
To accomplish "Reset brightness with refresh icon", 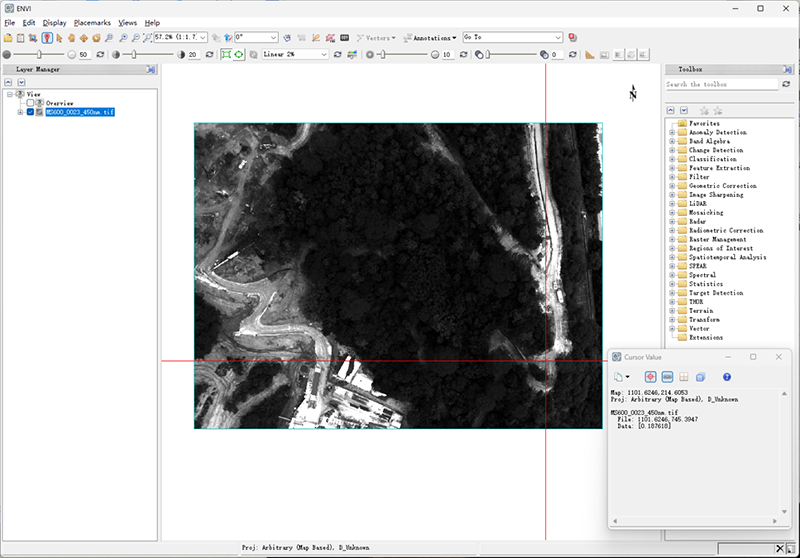I will 99,54.
